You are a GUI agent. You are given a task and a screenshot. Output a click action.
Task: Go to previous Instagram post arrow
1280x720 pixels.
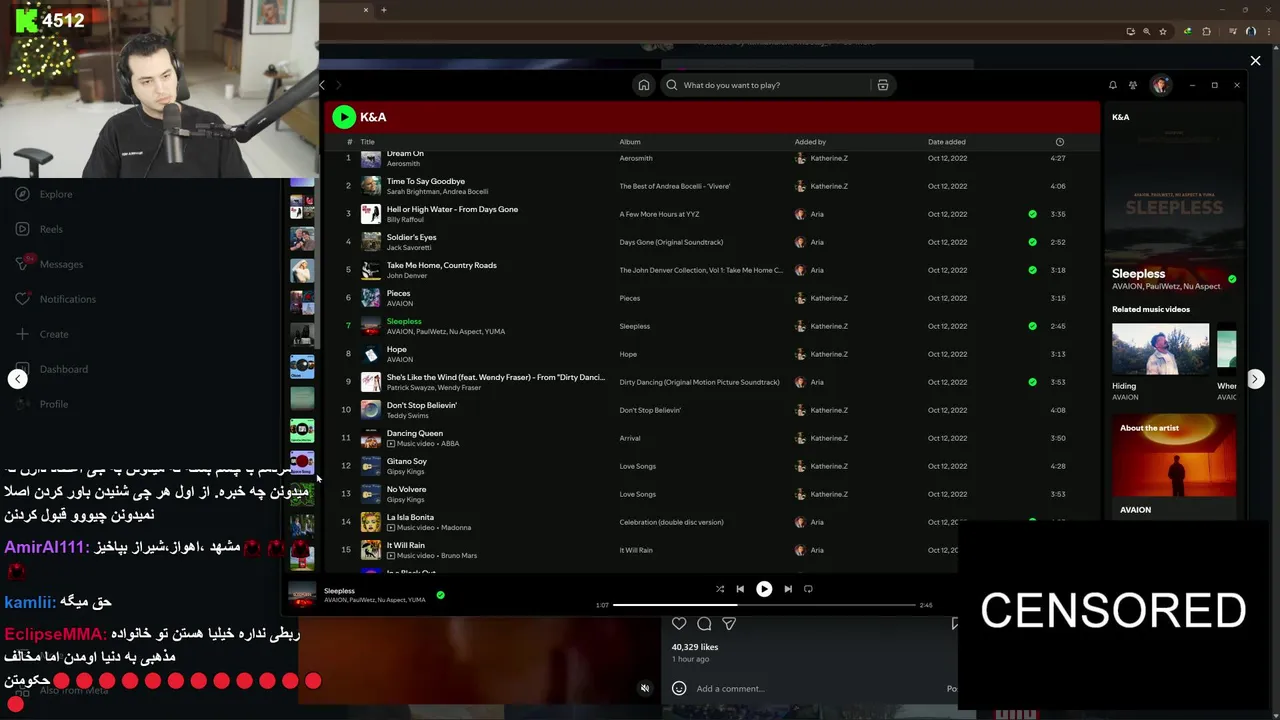(17, 379)
